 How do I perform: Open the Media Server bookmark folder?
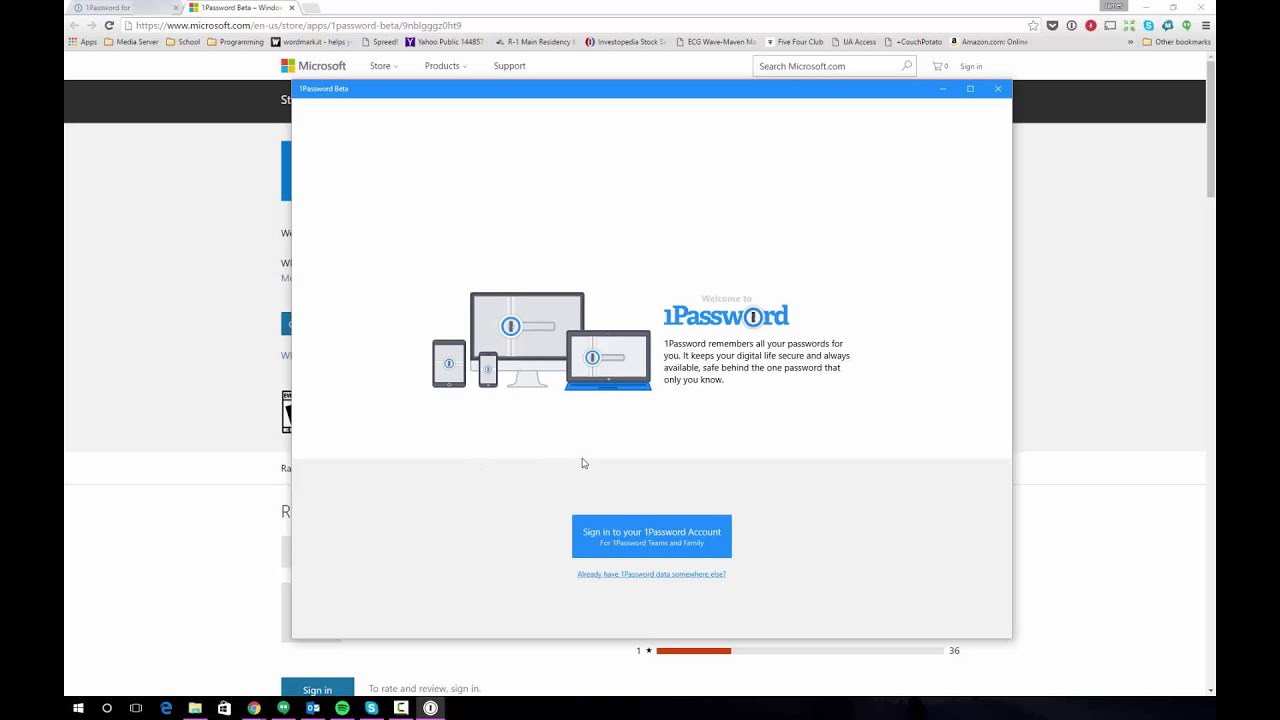click(x=131, y=42)
